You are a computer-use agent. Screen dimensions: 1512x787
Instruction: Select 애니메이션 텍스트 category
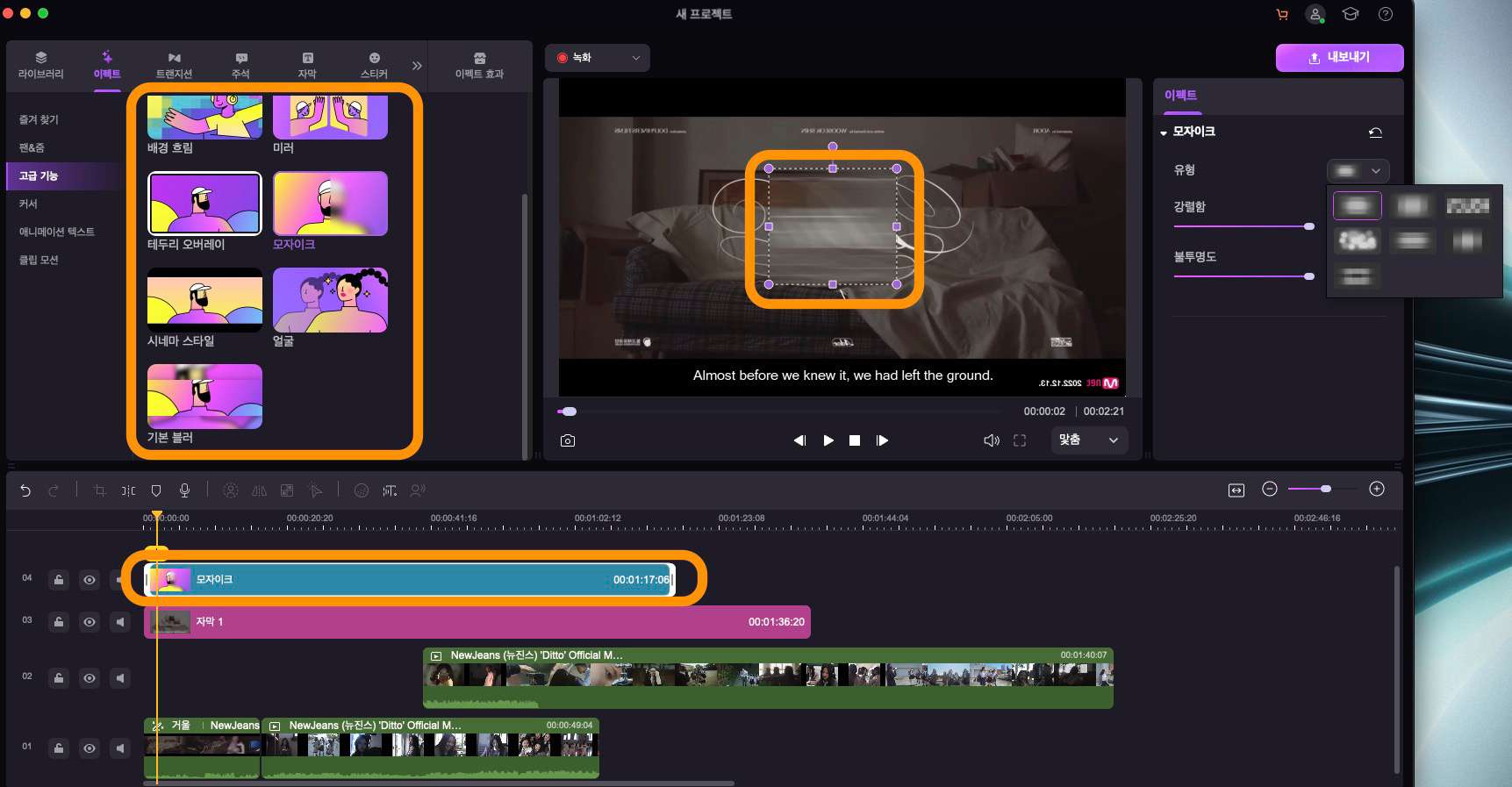pyautogui.click(x=57, y=232)
